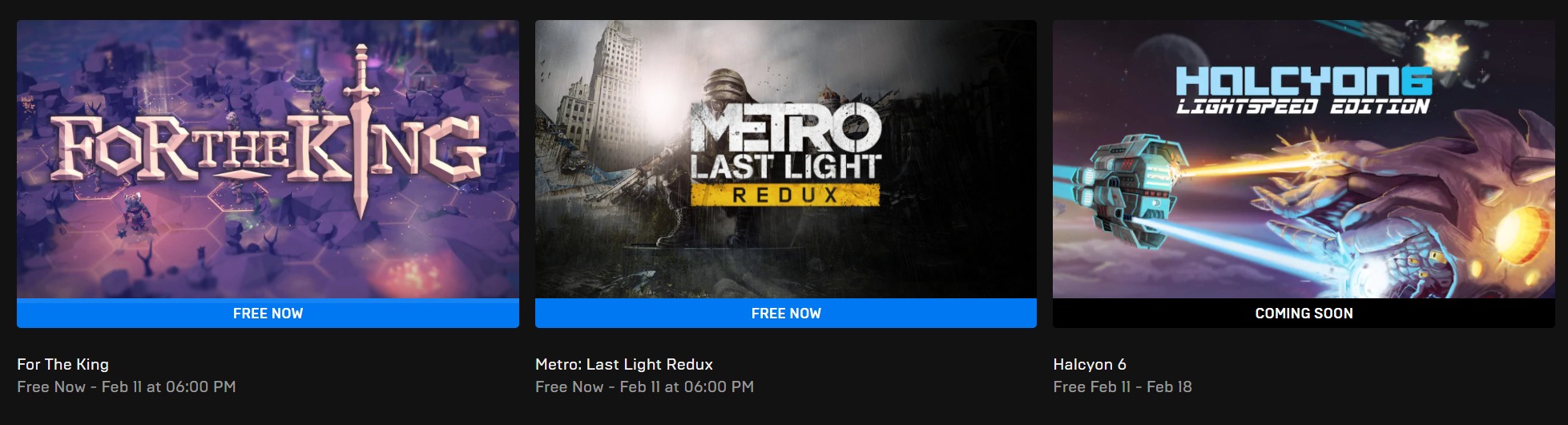Click the Free Feb 11 - Feb 18 text
Image resolution: width=1568 pixels, height=425 pixels.
1123,387
